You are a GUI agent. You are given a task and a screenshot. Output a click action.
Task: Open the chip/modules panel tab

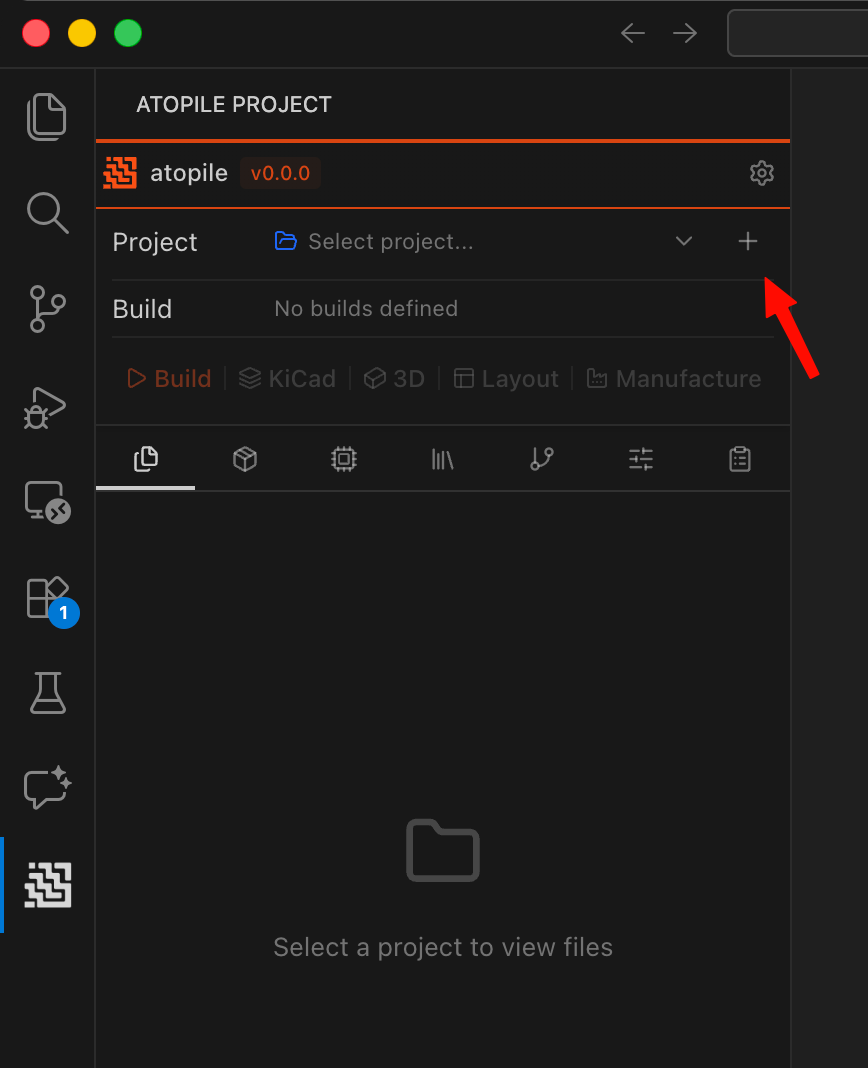343,459
